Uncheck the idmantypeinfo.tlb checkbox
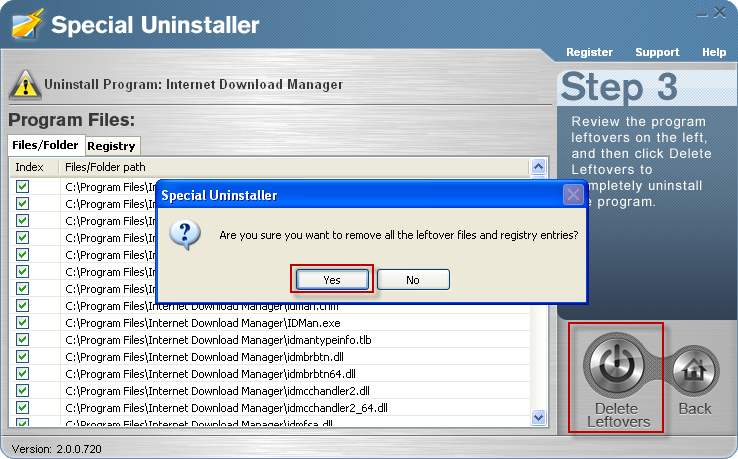 [22, 339]
